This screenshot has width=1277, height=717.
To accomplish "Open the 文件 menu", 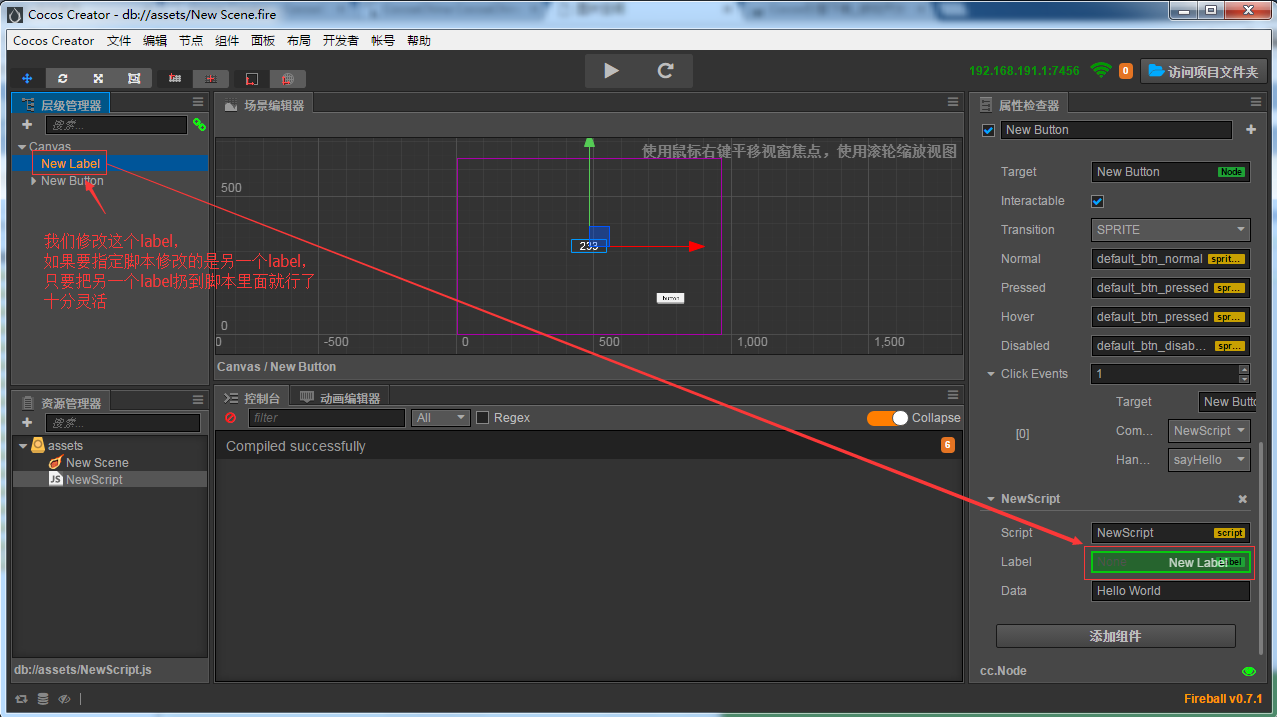I will coord(119,41).
